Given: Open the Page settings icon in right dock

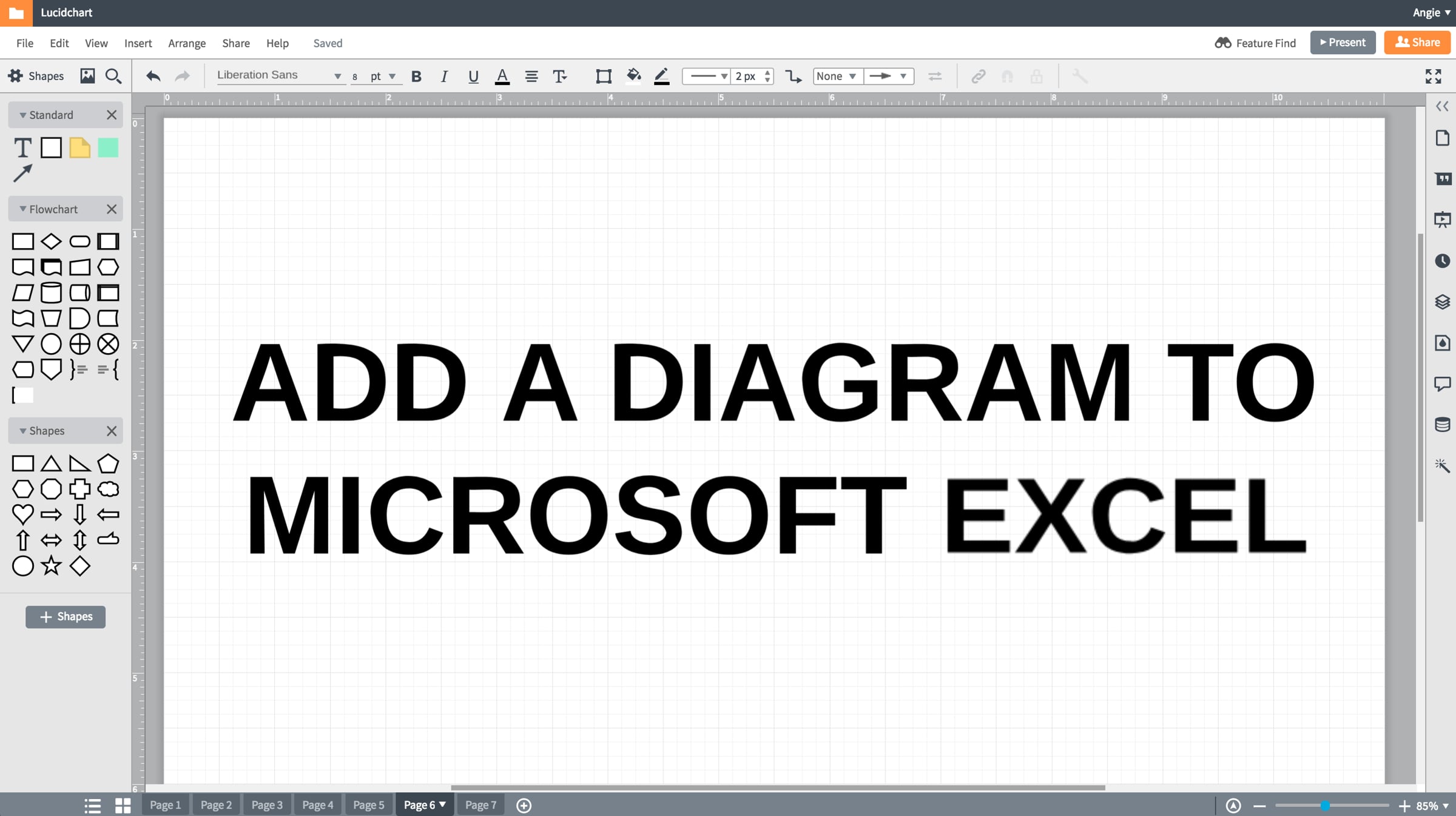Looking at the screenshot, I should point(1443,138).
